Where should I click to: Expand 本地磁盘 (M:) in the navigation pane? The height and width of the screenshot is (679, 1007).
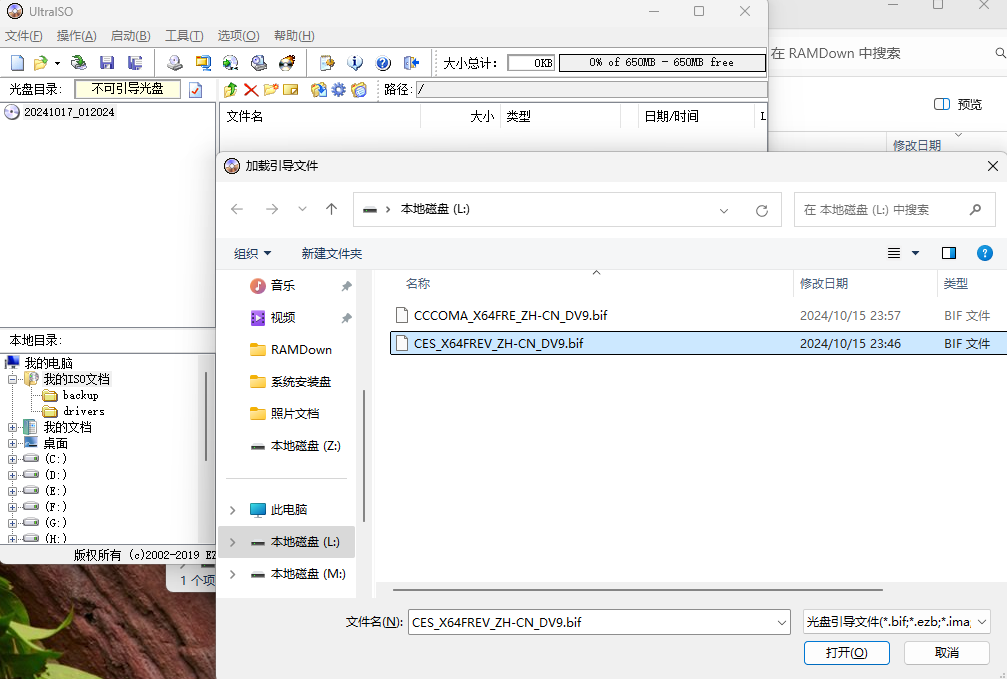point(232,574)
